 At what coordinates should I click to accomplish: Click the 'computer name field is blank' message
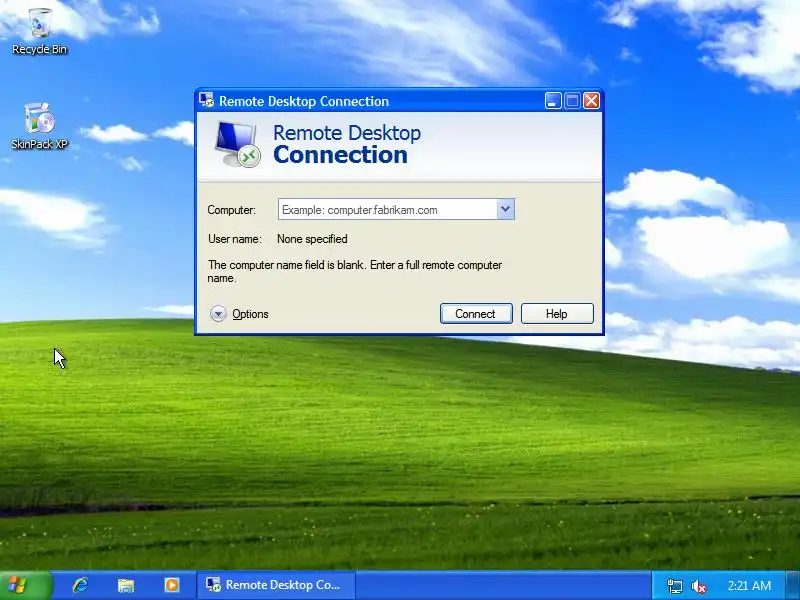click(355, 271)
